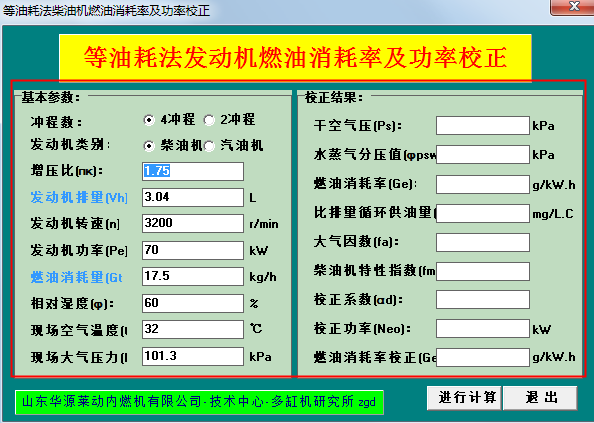Click the 发动机功率 field showing 70
The width and height of the screenshot is (594, 423).
[193, 250]
